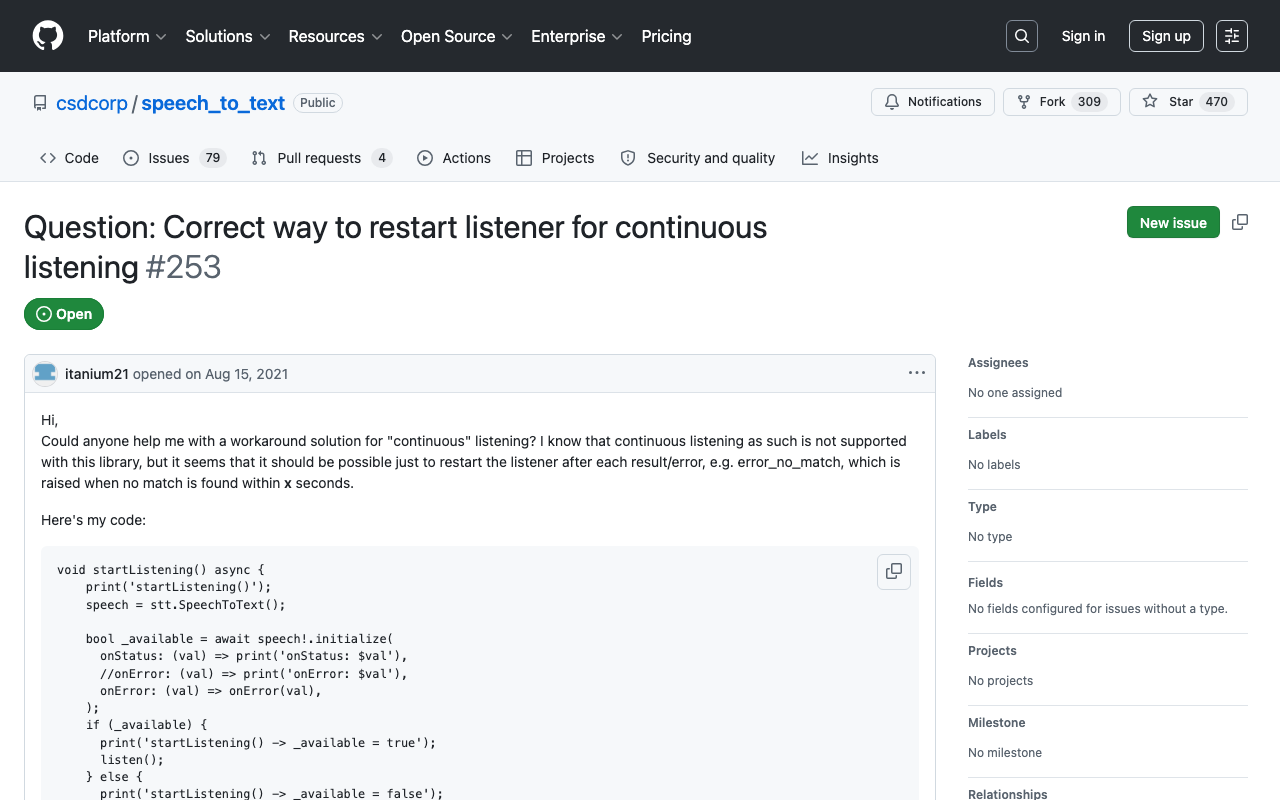Screen dimensions: 1280x800
Task: Select the Labels sidebar heading
Action: pos(987,435)
